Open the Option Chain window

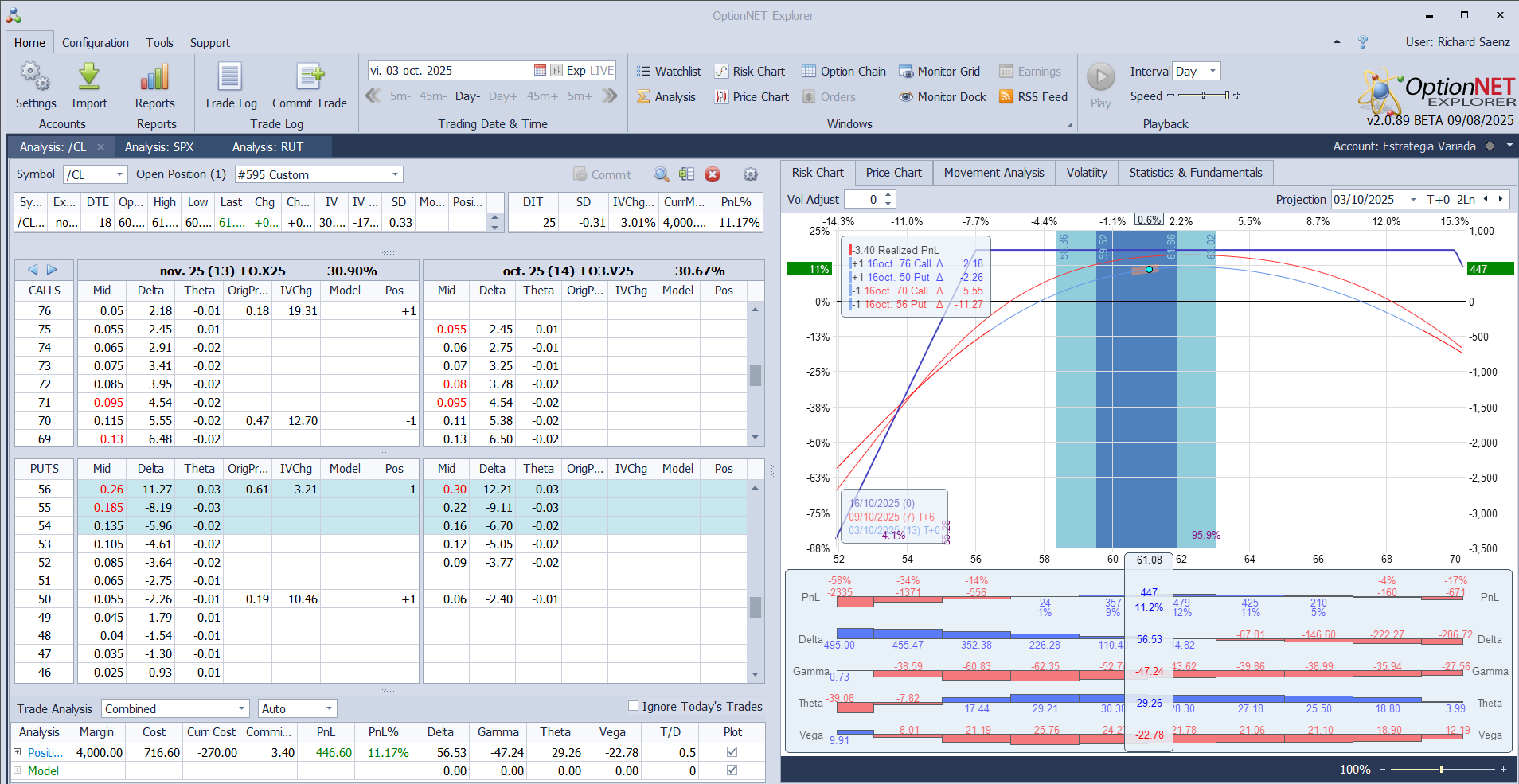tap(843, 71)
